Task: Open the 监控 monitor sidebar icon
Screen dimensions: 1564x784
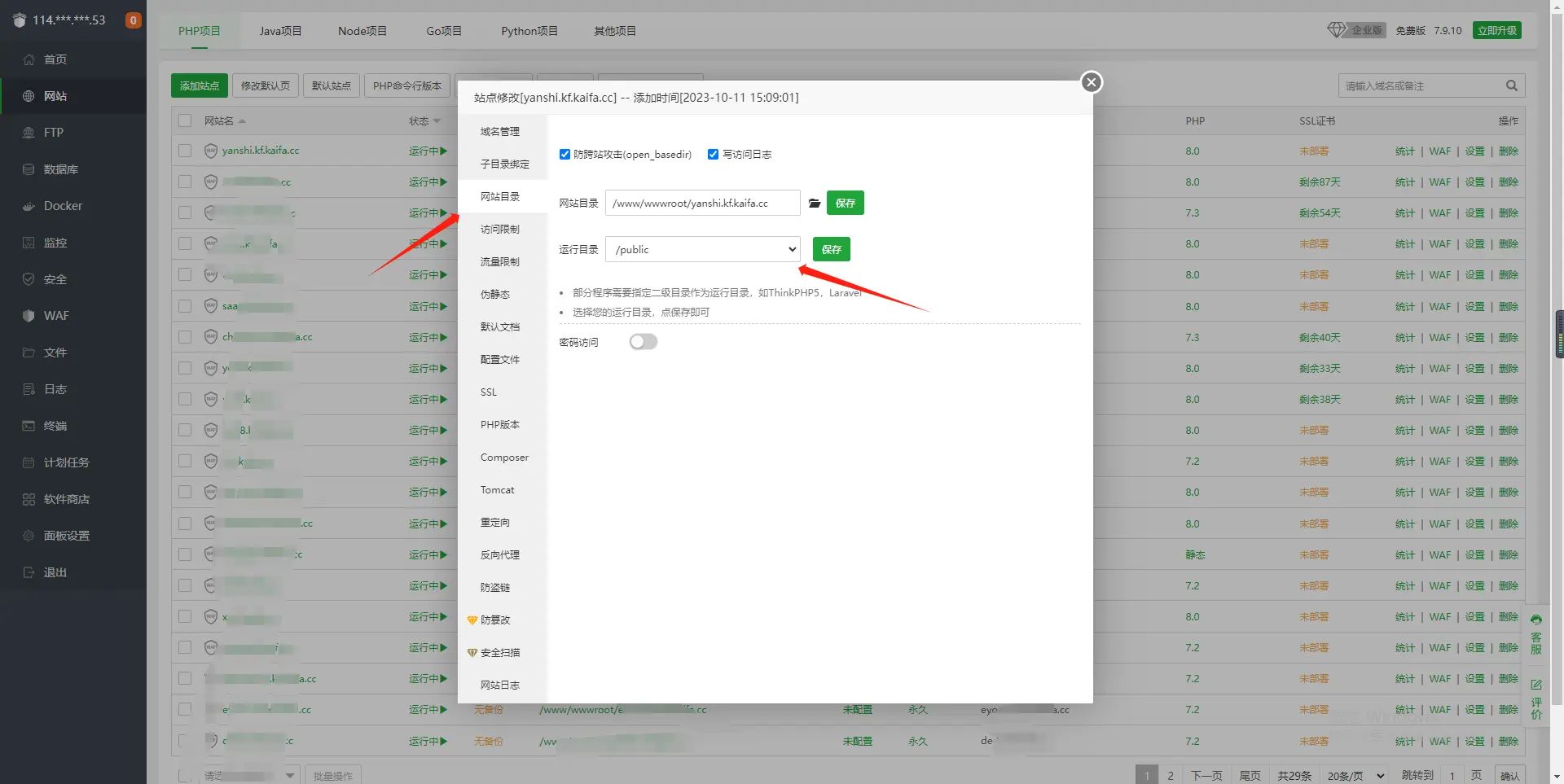Action: (x=29, y=243)
